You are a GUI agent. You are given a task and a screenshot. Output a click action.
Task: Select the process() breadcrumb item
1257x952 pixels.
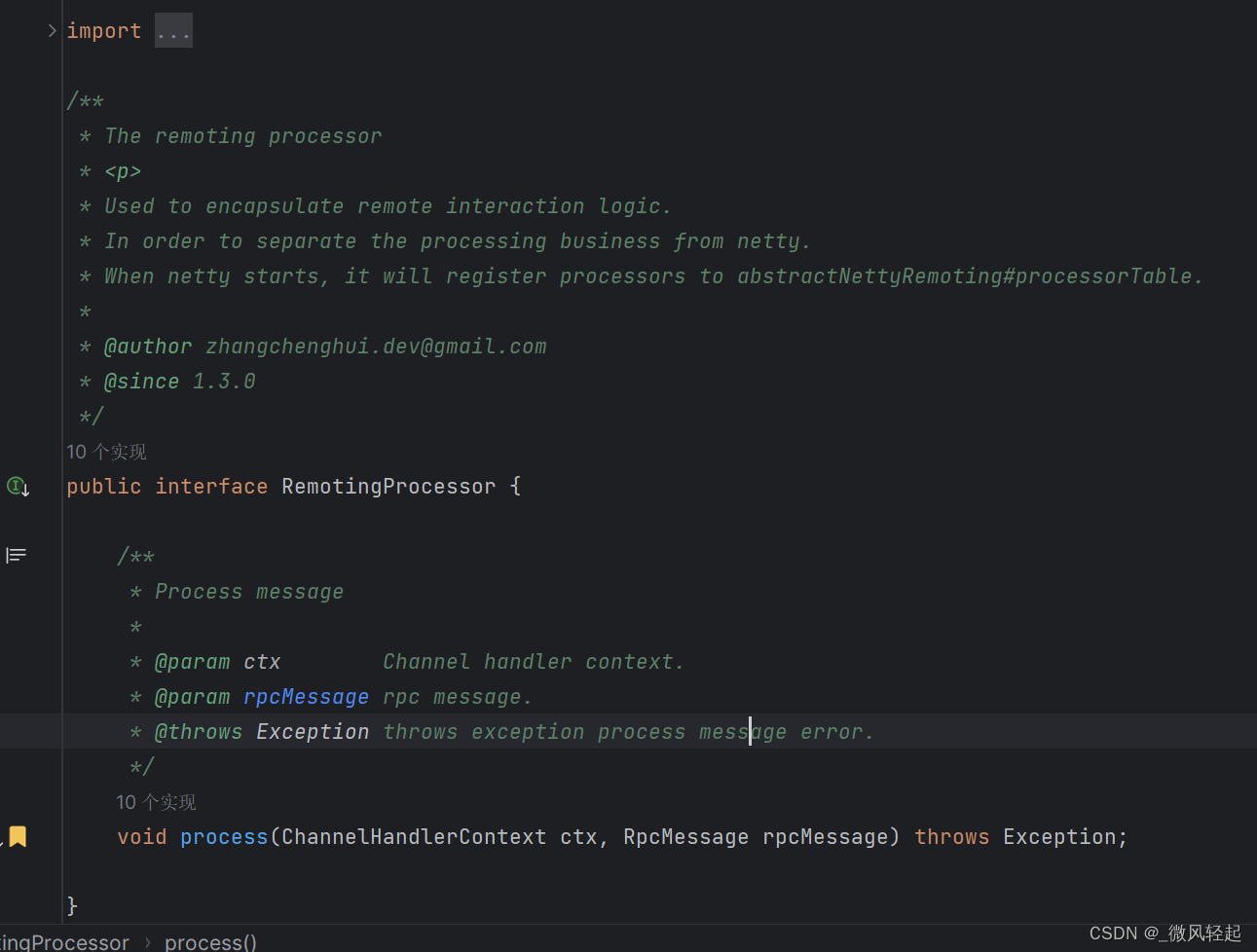click(210, 942)
